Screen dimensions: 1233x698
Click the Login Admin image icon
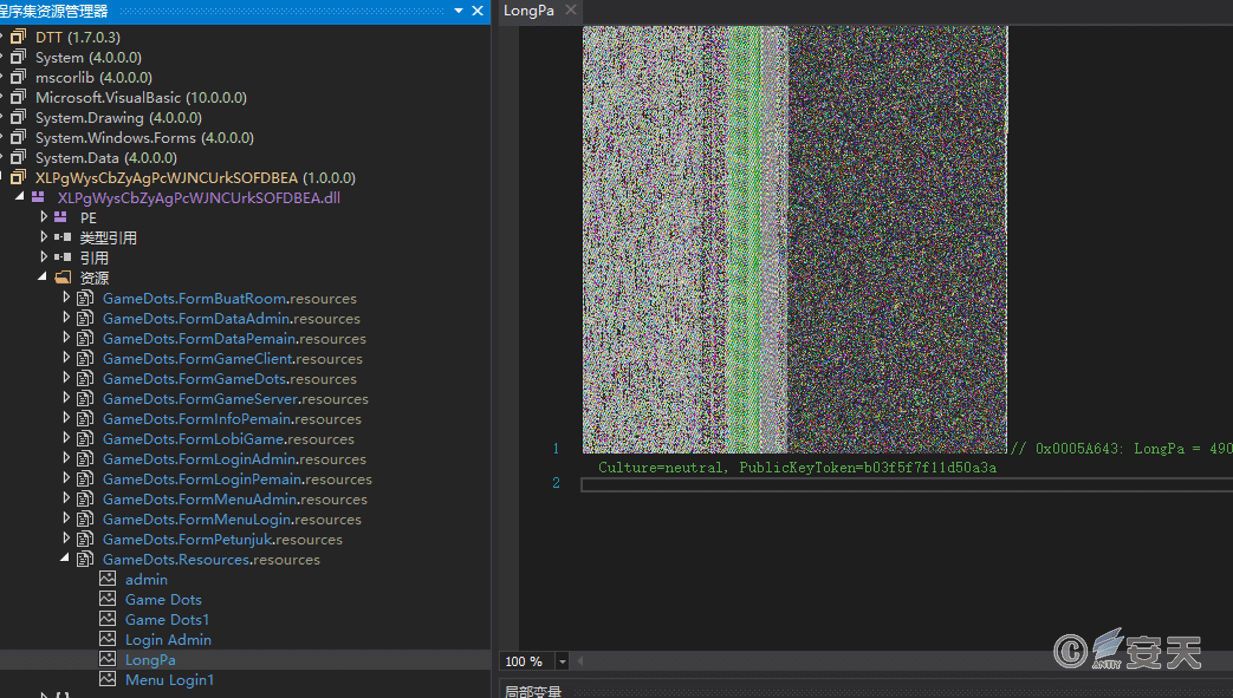pos(108,639)
